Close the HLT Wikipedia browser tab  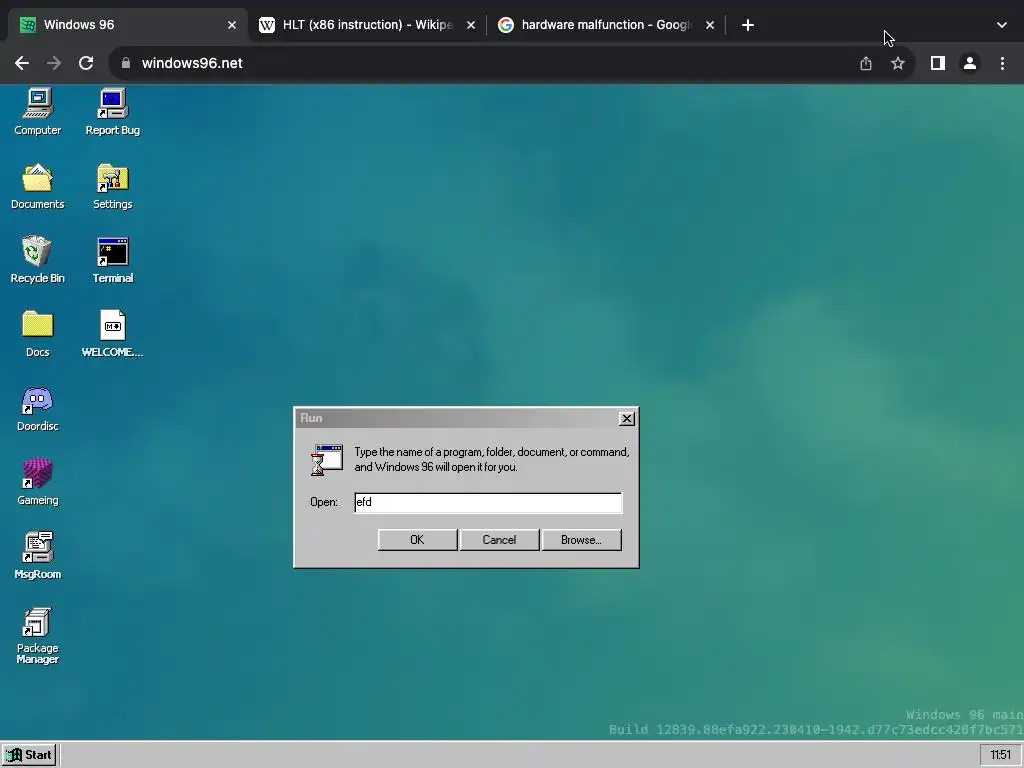(x=471, y=25)
